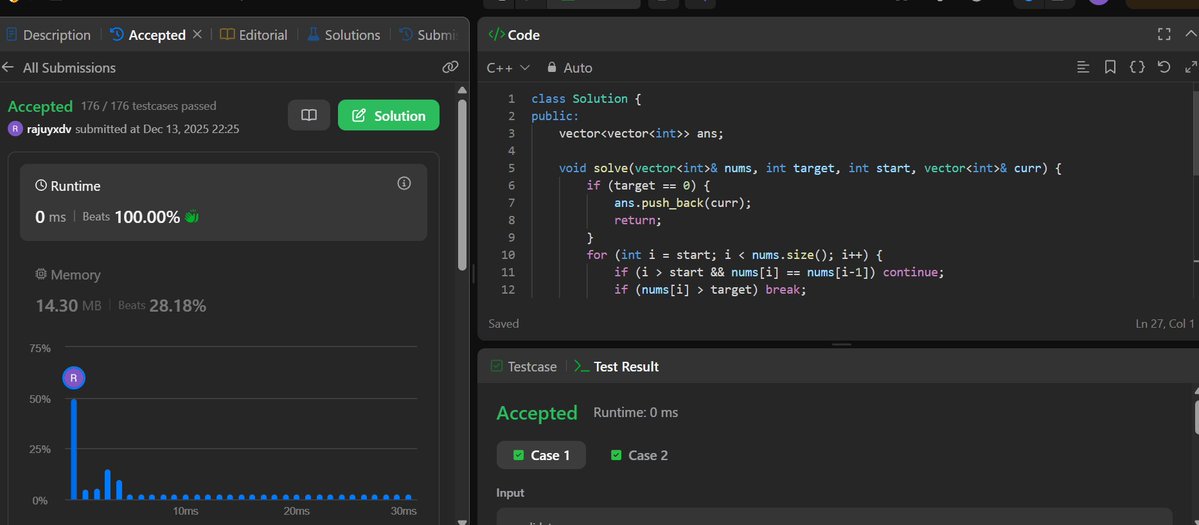The width and height of the screenshot is (1199, 525).
Task: Copy submission link with chain icon
Action: 450,67
